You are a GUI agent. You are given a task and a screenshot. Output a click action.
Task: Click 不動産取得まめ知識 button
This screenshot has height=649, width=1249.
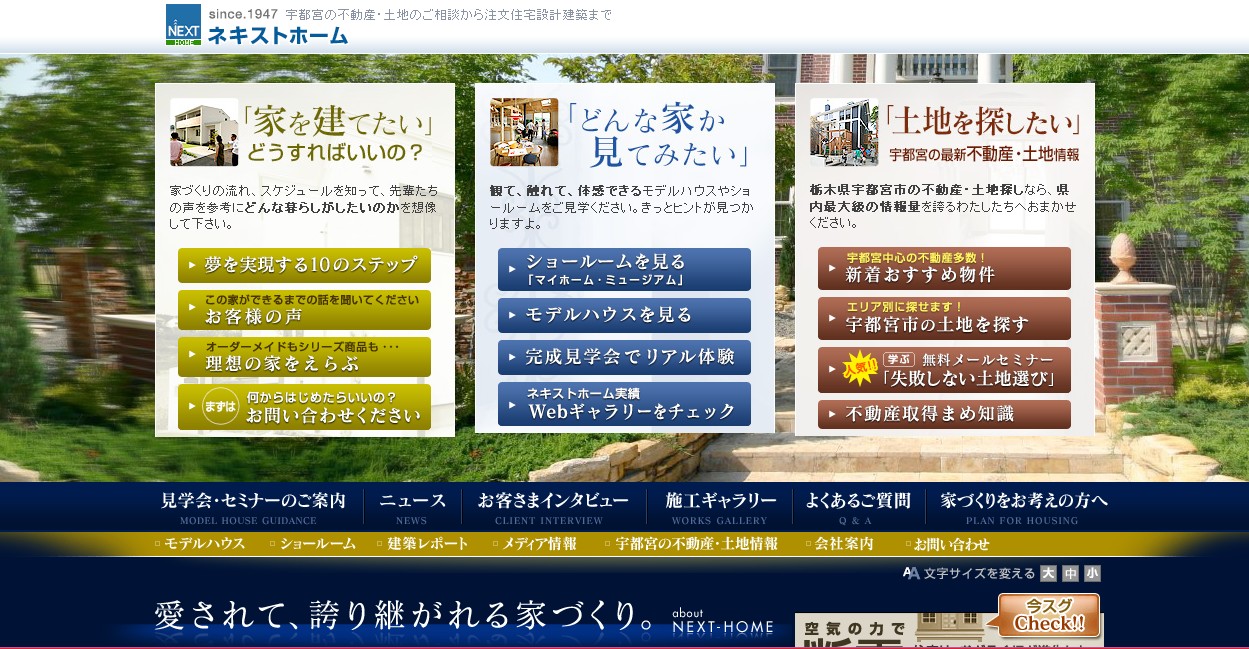click(944, 414)
